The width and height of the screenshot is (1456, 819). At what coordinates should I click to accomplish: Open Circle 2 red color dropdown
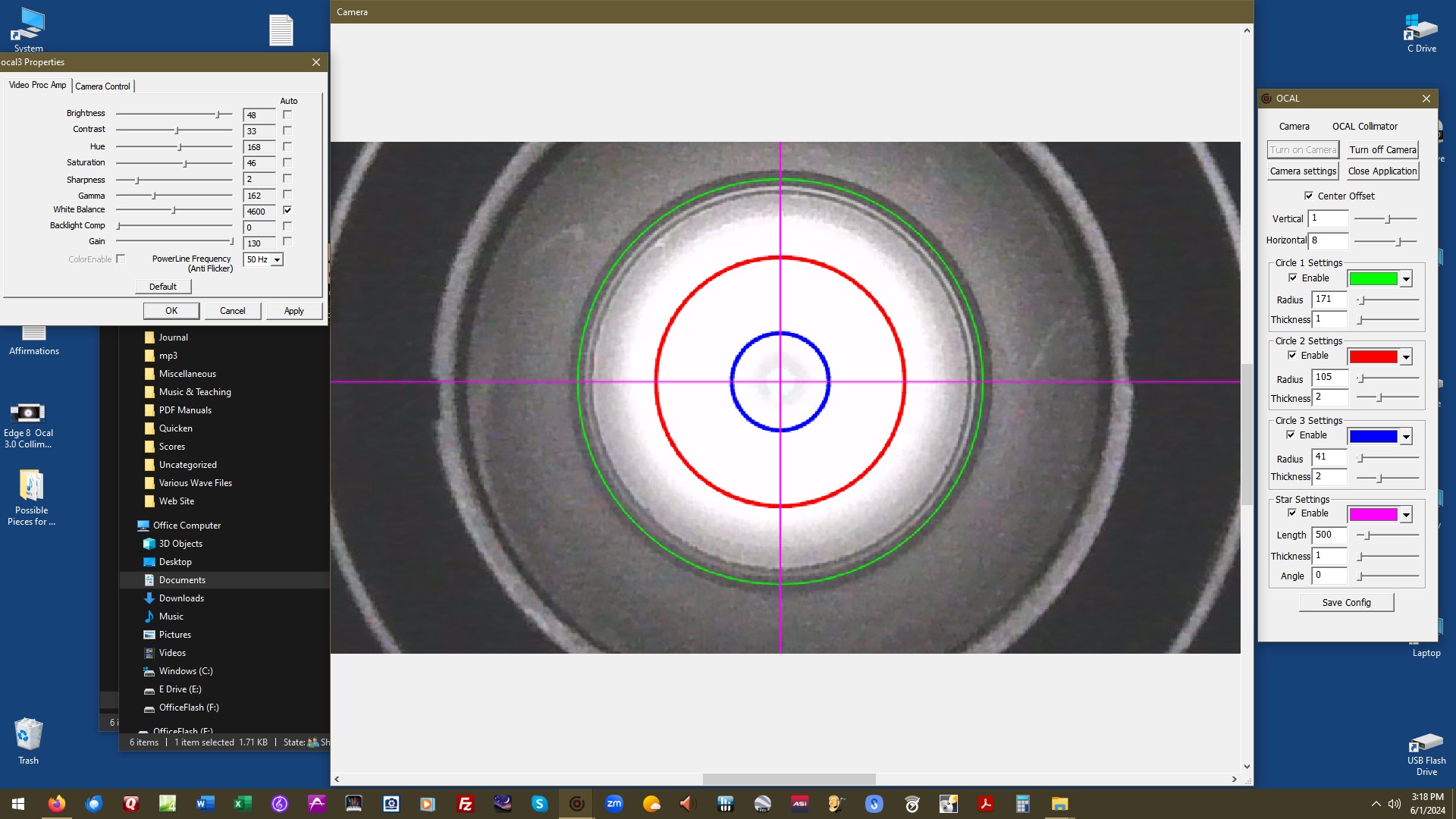[1406, 357]
